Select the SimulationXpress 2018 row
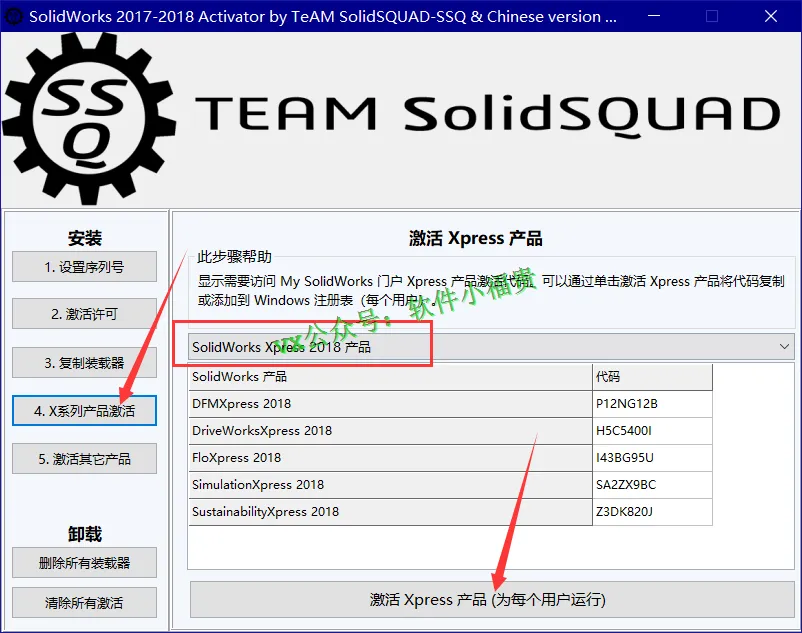The width and height of the screenshot is (802, 633). 450,485
